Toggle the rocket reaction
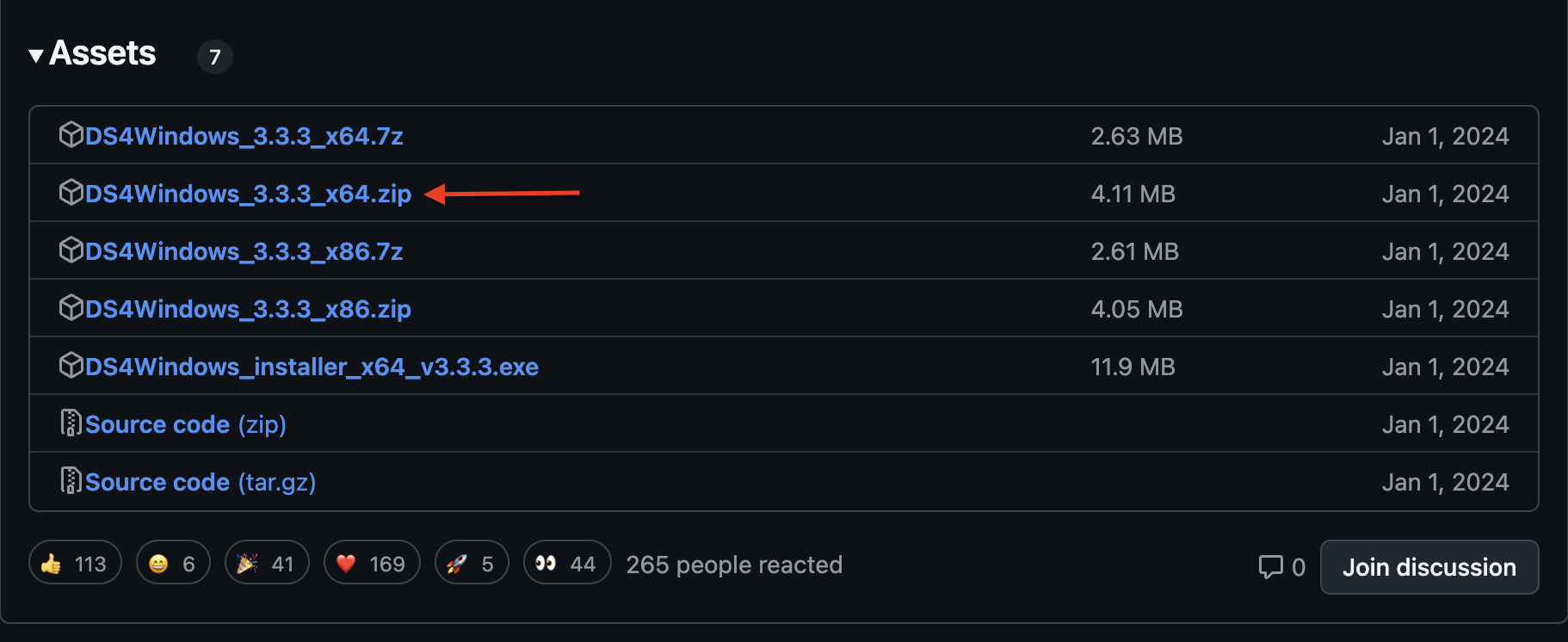This screenshot has height=642, width=1568. 472,564
